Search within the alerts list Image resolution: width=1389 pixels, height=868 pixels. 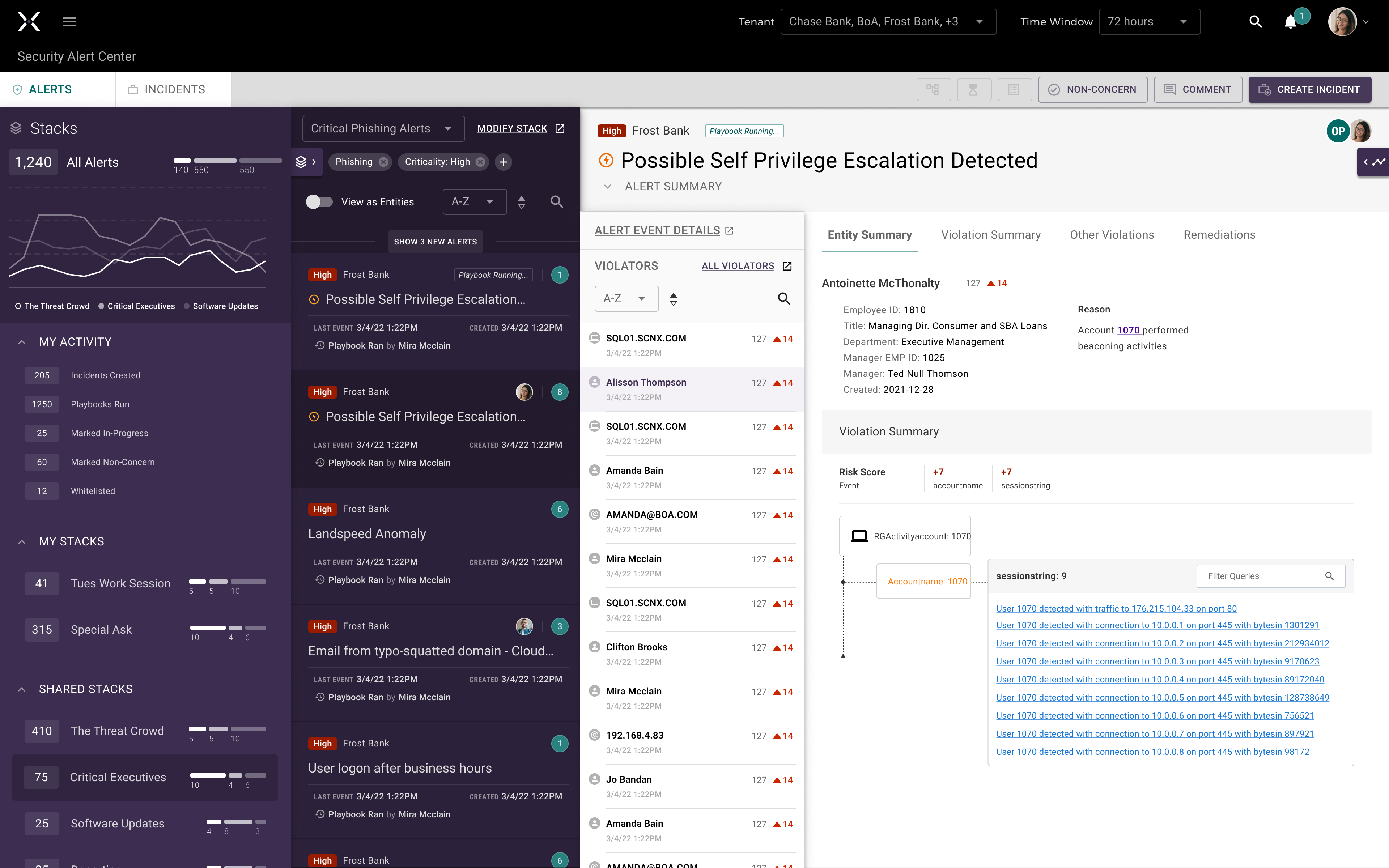[556, 202]
